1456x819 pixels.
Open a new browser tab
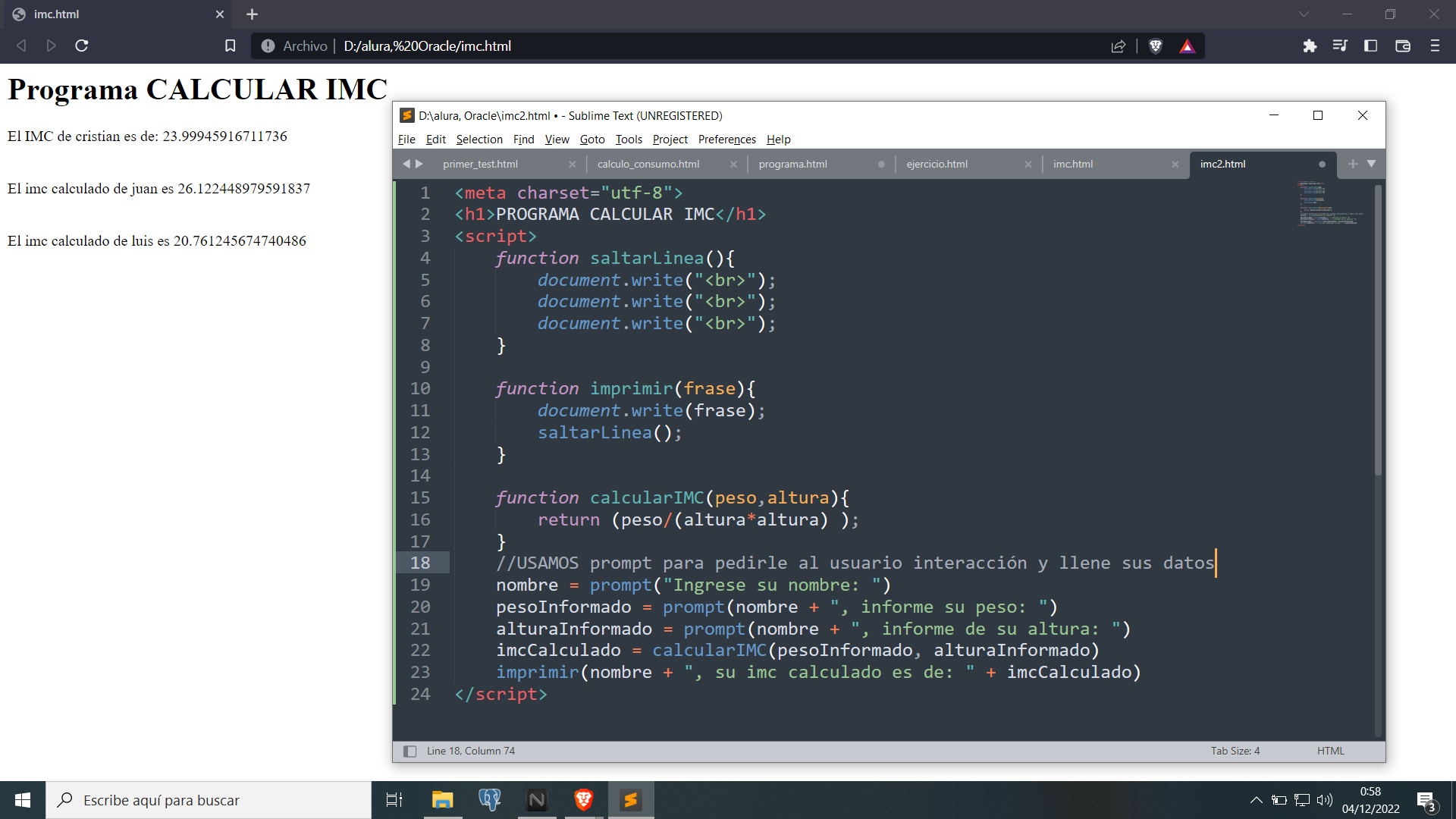tap(253, 14)
